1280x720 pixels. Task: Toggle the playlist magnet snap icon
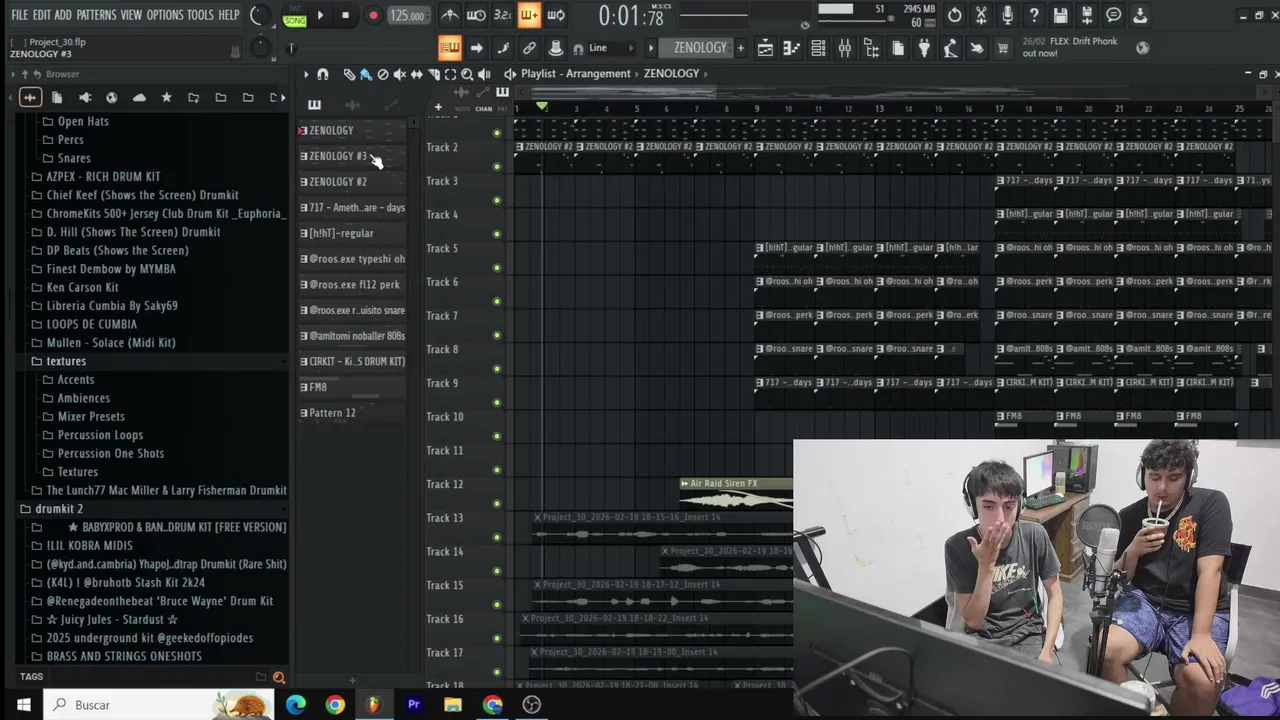pos(322,74)
